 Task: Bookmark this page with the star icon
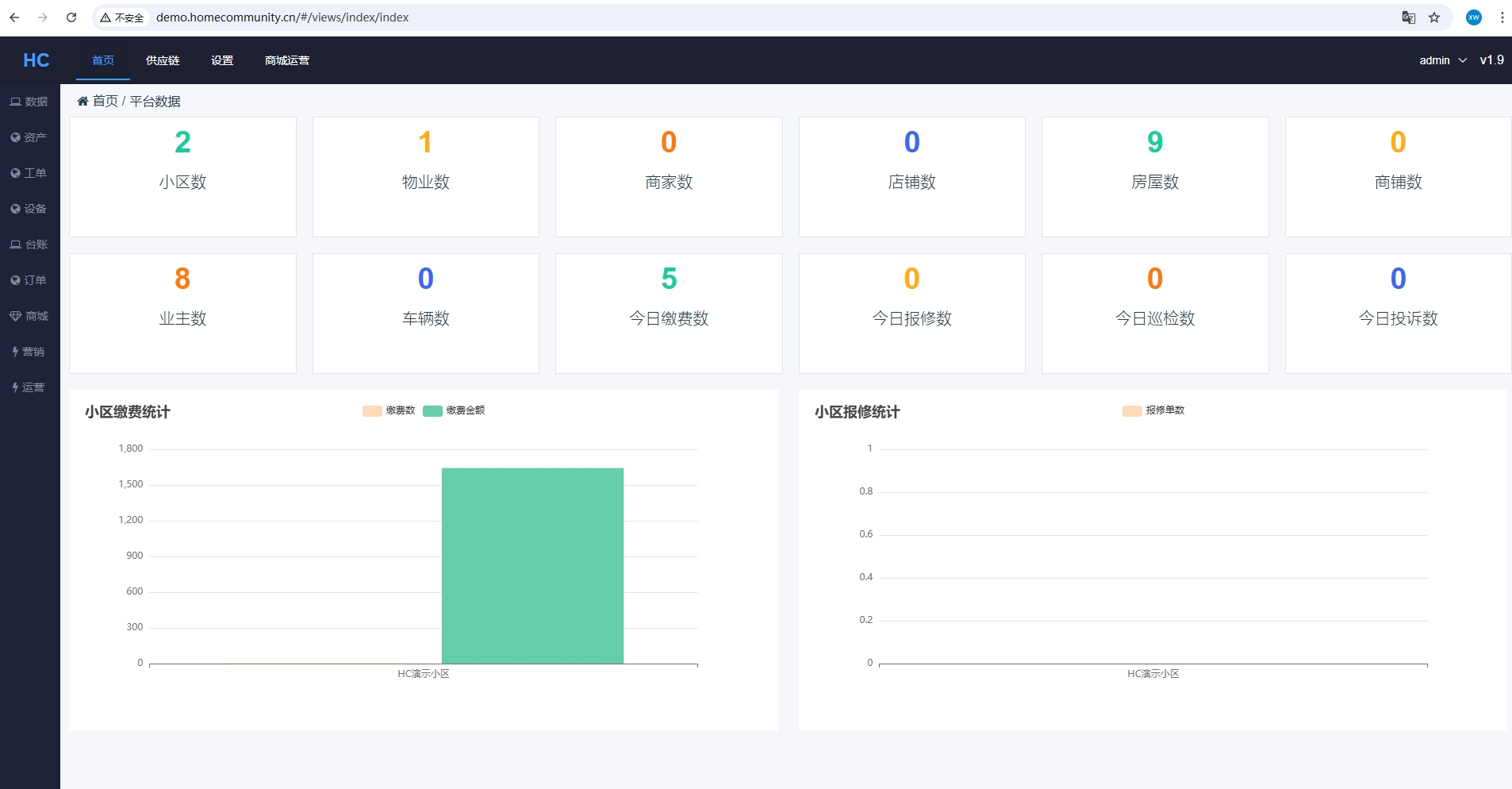tap(1434, 17)
